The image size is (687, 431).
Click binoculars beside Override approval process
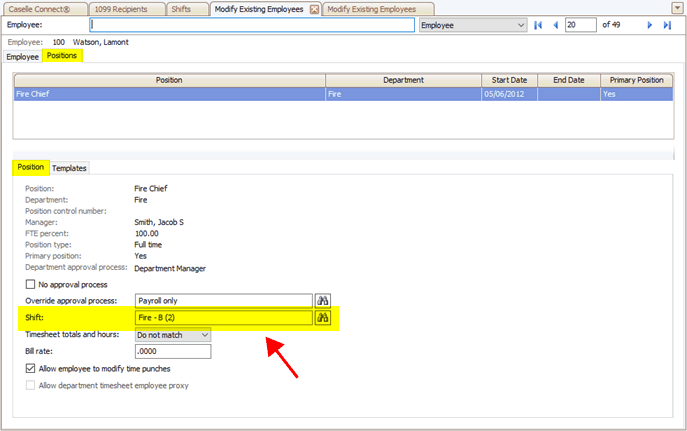(x=323, y=300)
